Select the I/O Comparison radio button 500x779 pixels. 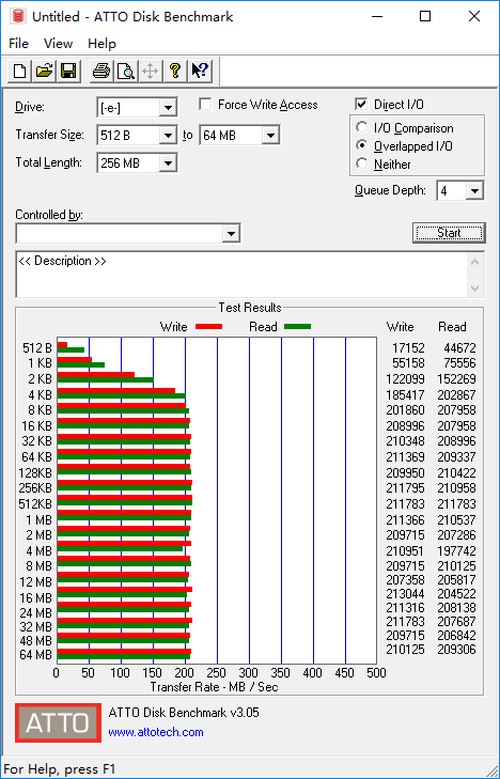pos(362,128)
